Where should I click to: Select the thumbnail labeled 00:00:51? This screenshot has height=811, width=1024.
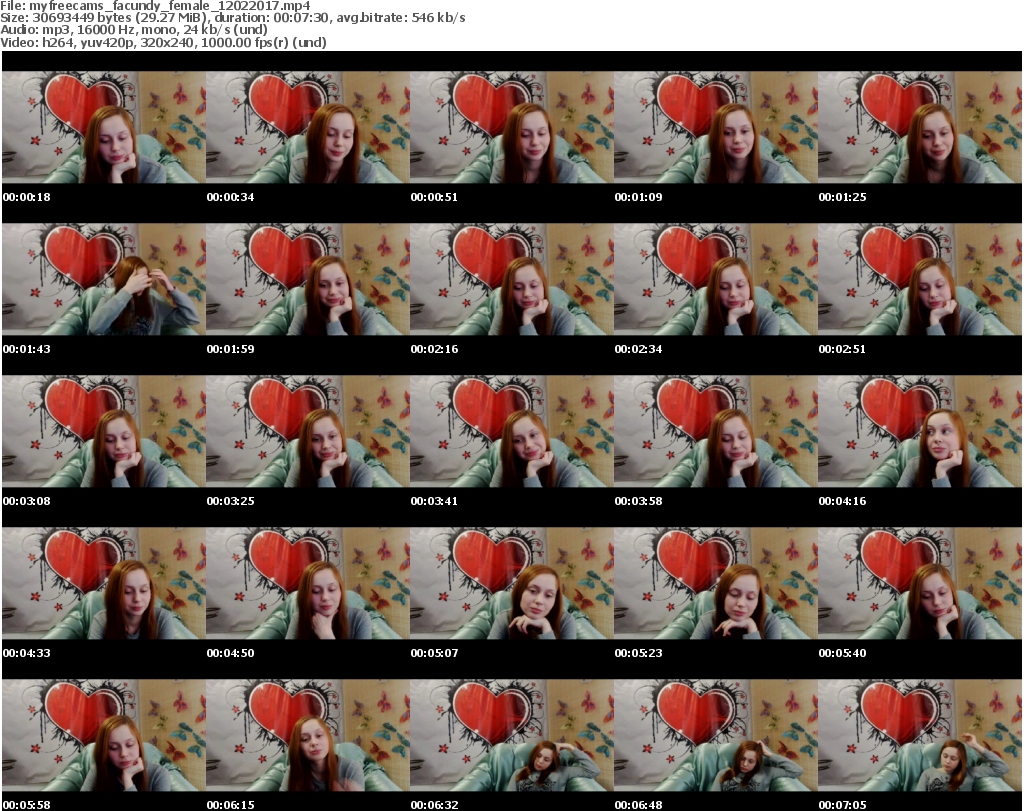pos(511,127)
